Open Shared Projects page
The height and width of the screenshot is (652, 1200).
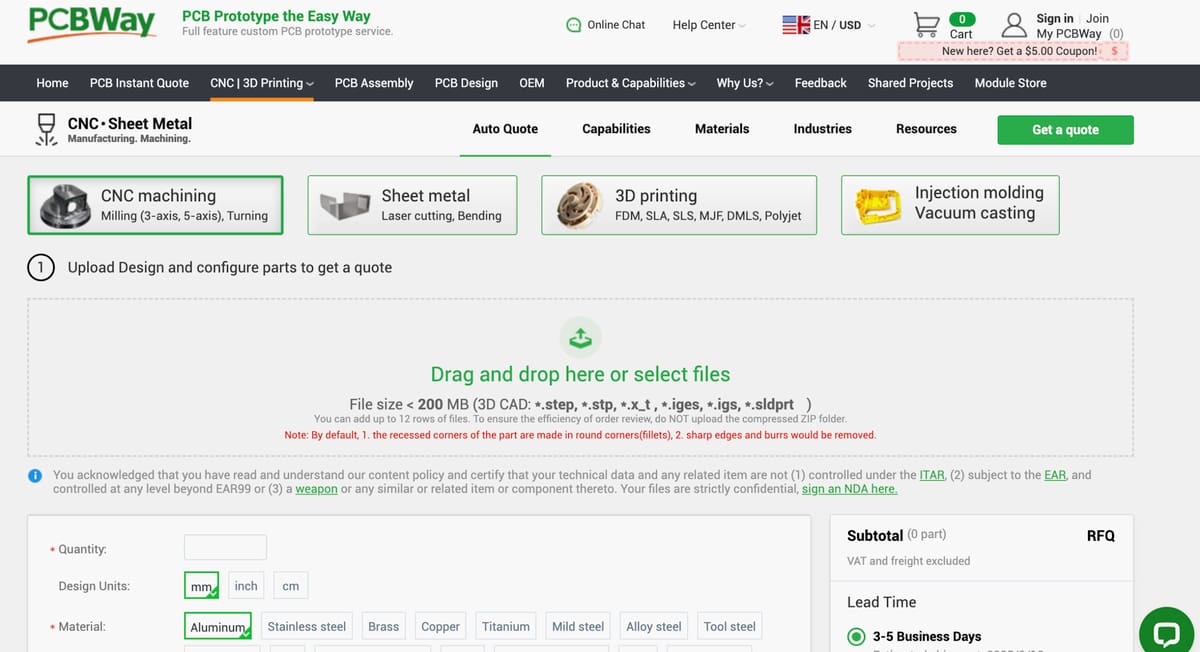(910, 83)
